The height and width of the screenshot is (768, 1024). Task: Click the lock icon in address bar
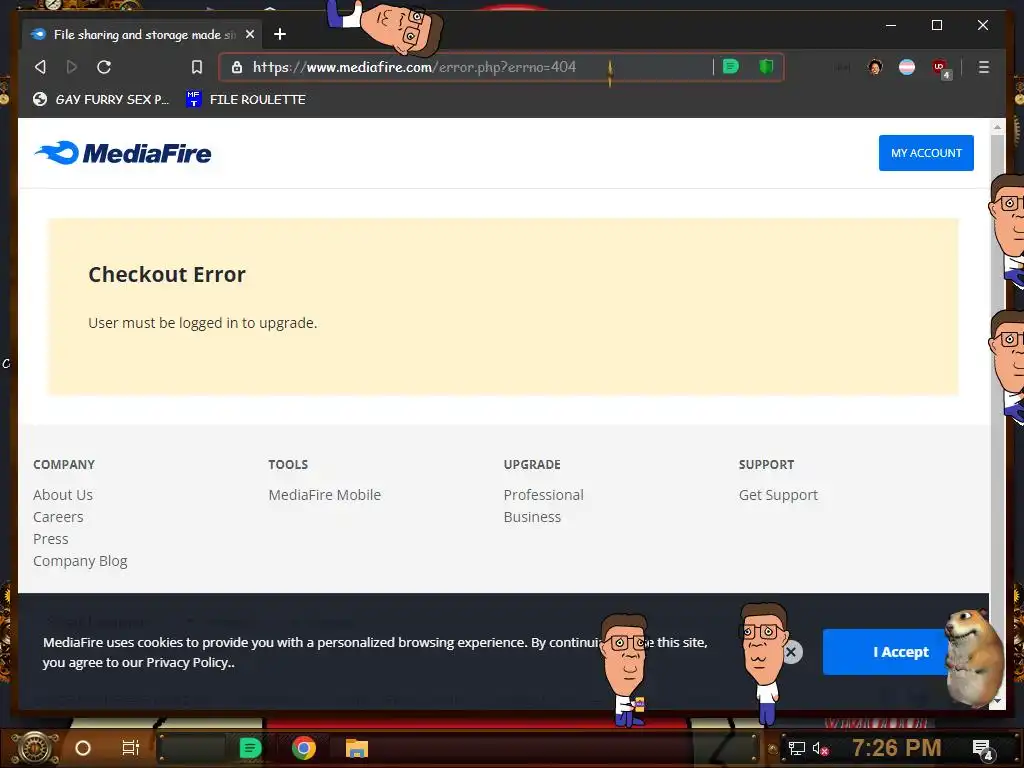[x=237, y=67]
